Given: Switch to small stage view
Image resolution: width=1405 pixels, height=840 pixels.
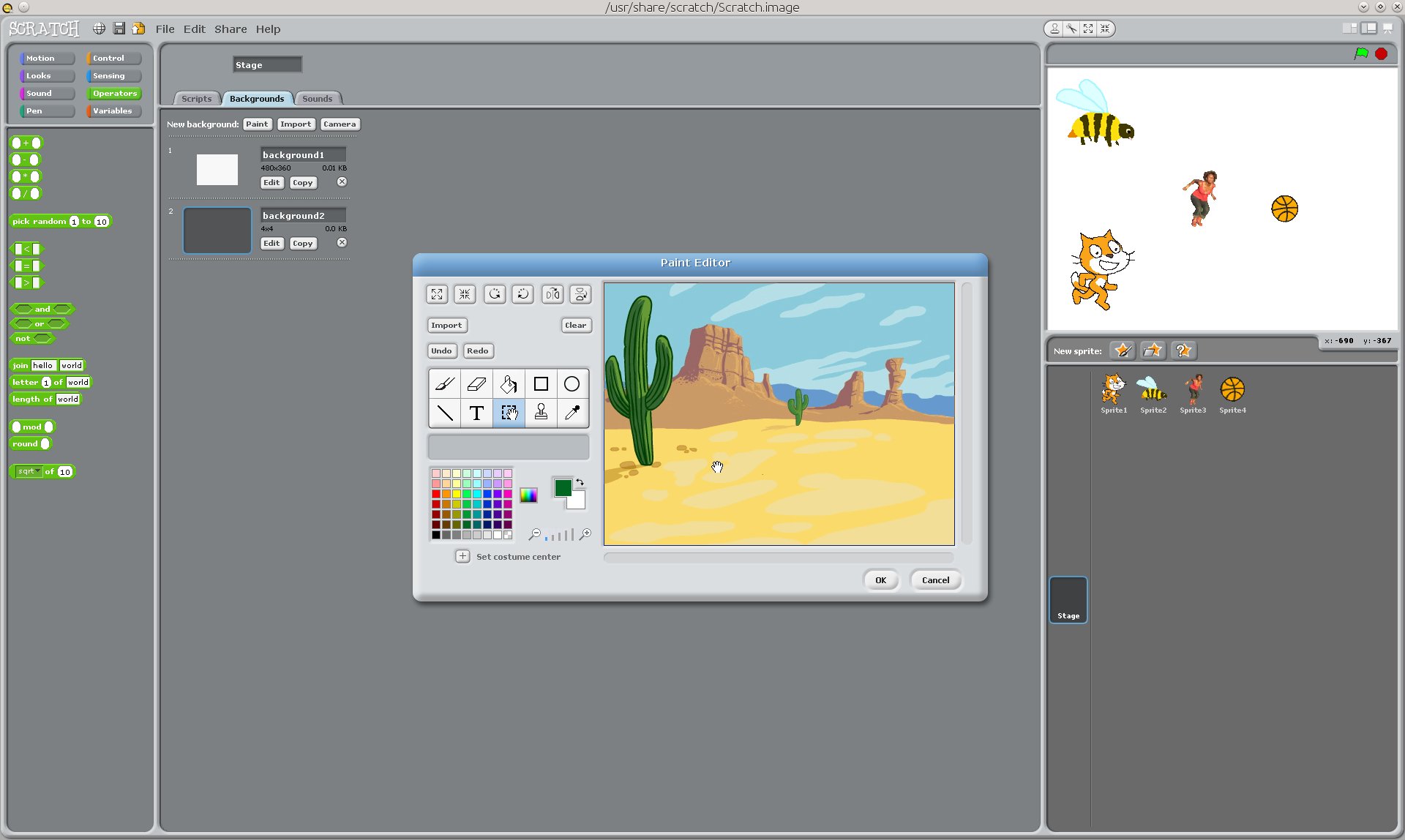Looking at the screenshot, I should point(1350,29).
